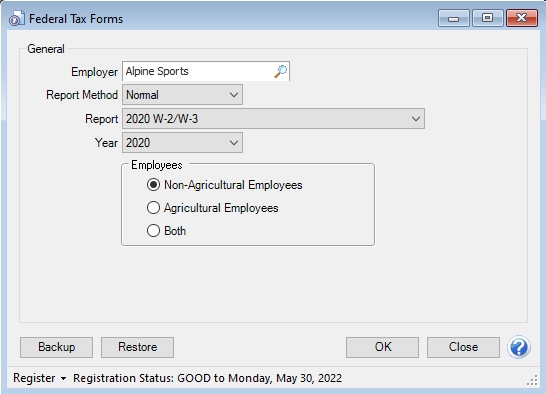Screen dimensions: 546x394
Task: Click the Federal Tax Forms title bar icon
Action: [16, 18]
